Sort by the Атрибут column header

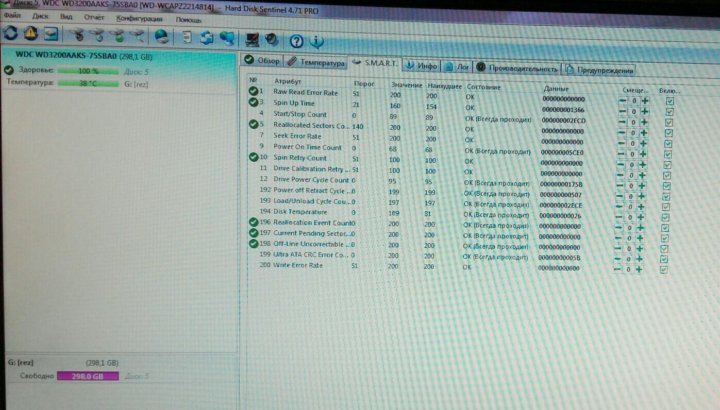tap(287, 81)
